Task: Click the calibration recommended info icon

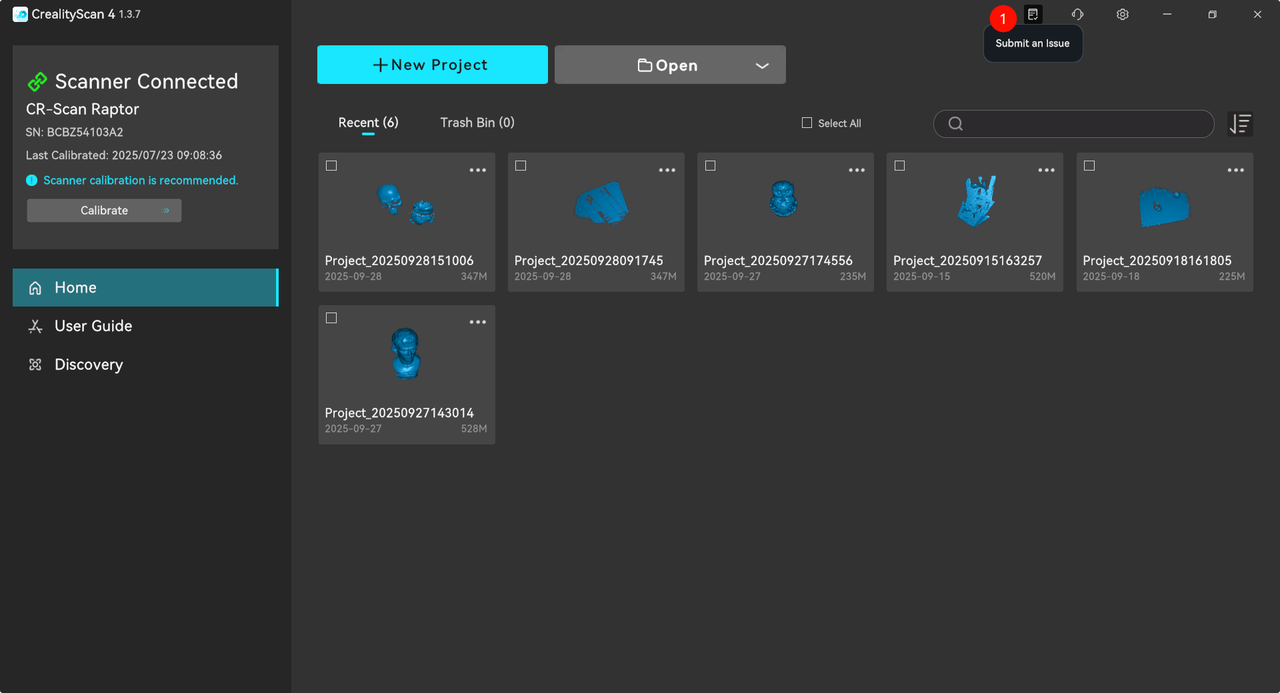Action: tap(32, 181)
